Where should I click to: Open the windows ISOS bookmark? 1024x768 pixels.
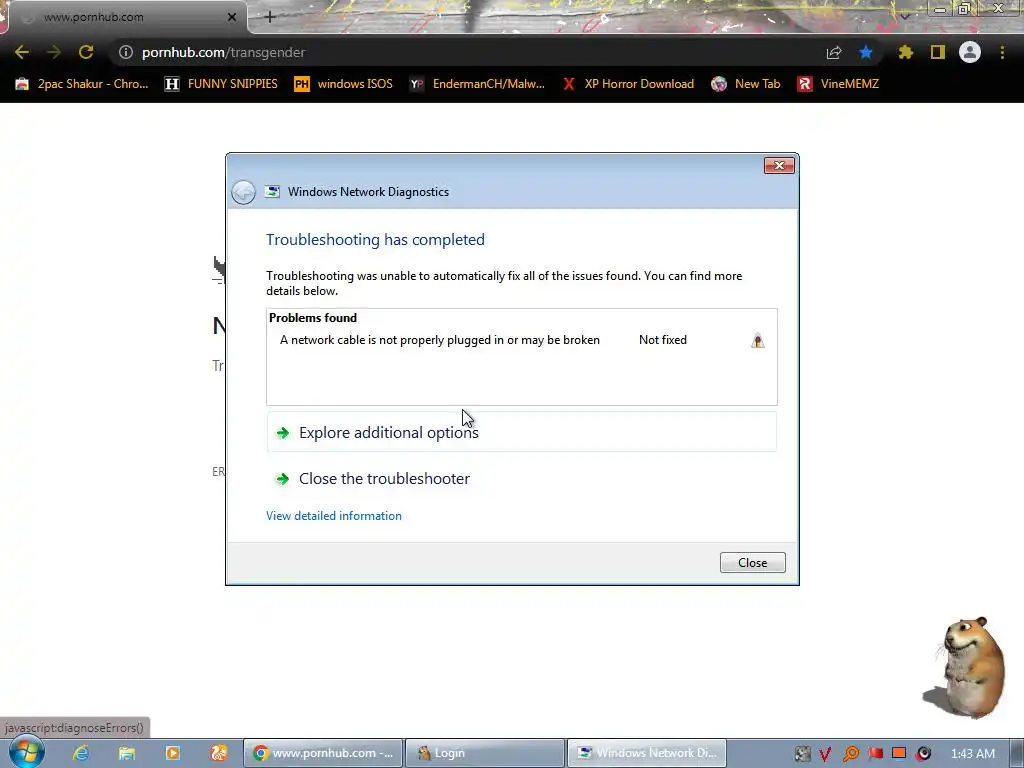coord(344,84)
